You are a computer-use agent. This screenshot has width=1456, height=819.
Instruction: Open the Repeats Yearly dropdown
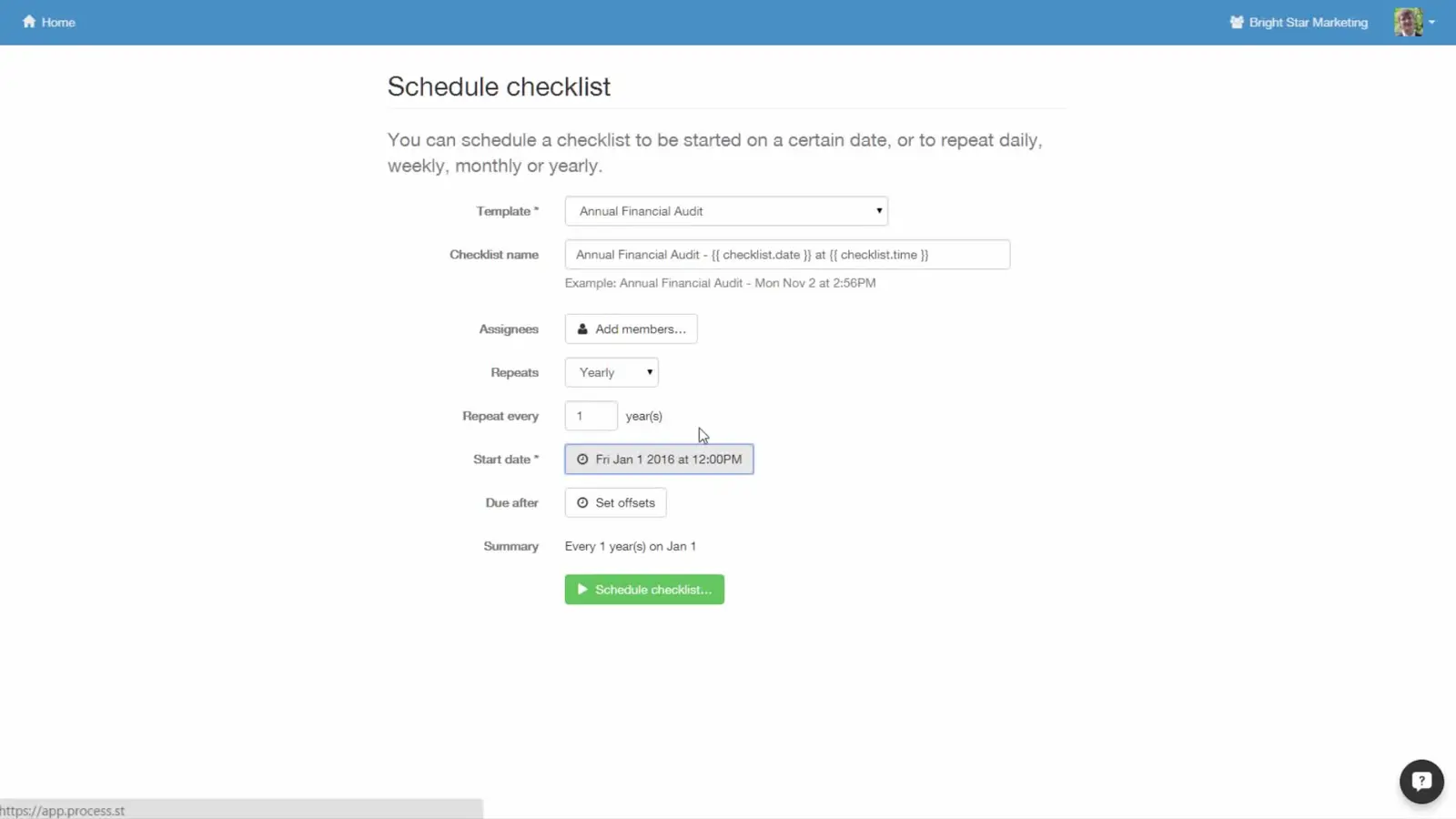pos(612,372)
